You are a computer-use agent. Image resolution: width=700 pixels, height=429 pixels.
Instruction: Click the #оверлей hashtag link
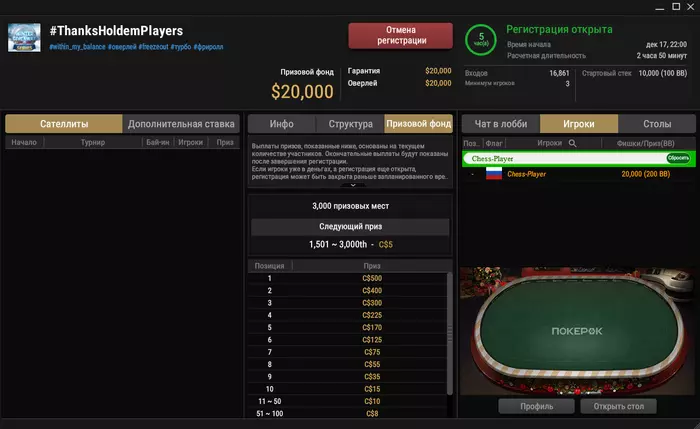click(122, 47)
